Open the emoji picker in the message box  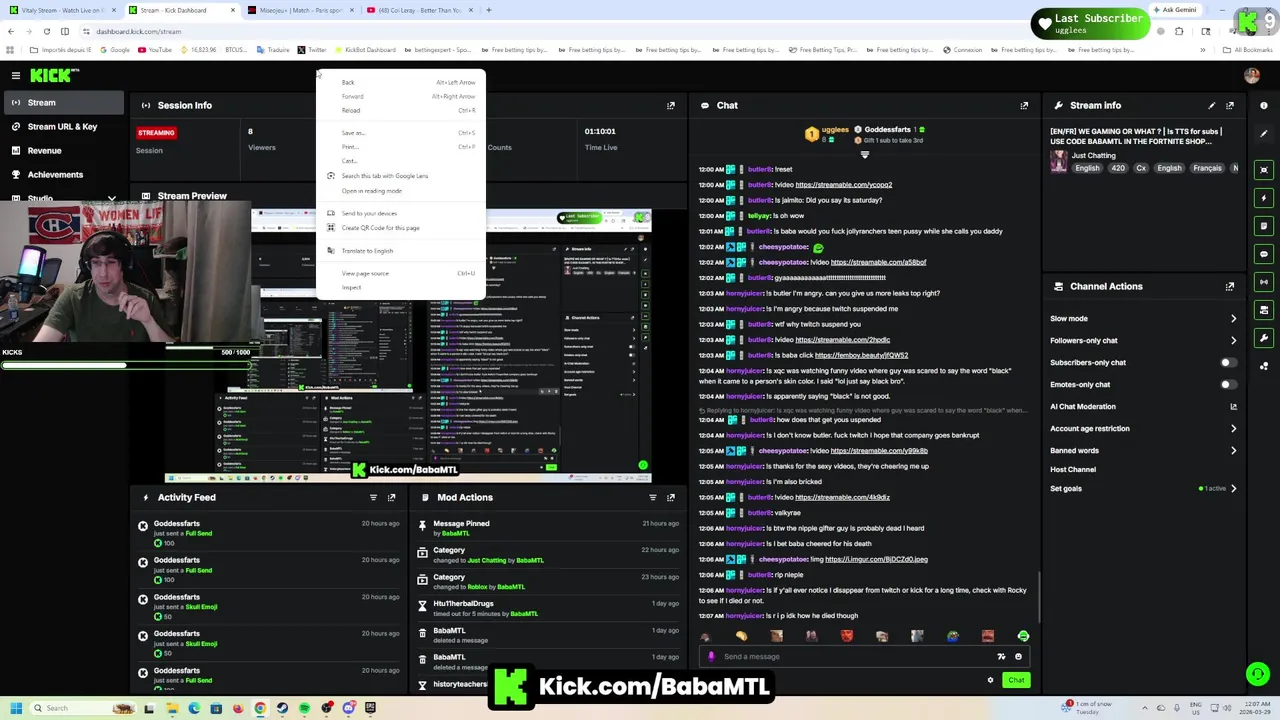[x=1018, y=657]
